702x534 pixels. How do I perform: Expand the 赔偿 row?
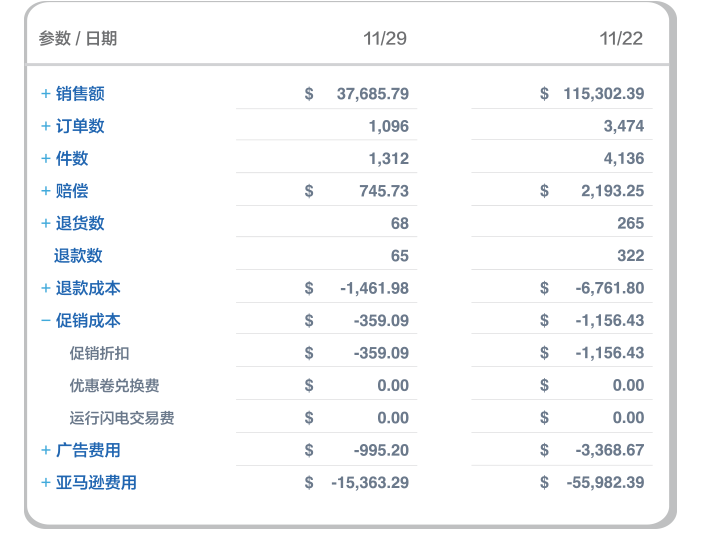point(45,191)
